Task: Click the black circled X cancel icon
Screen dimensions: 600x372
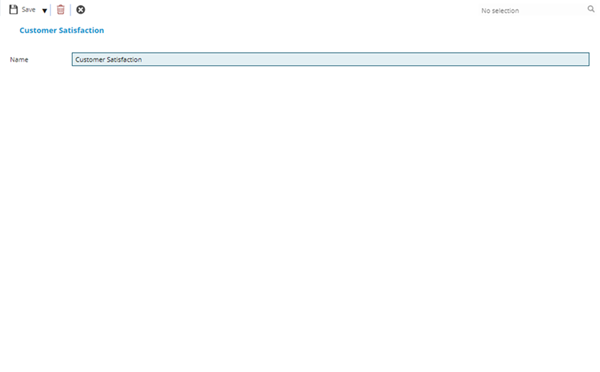Action: [x=80, y=10]
